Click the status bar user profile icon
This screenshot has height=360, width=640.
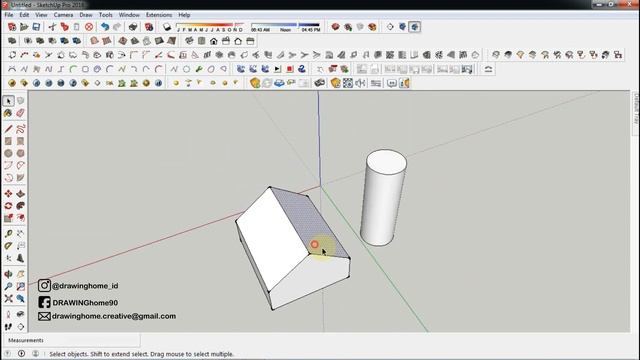(36, 353)
